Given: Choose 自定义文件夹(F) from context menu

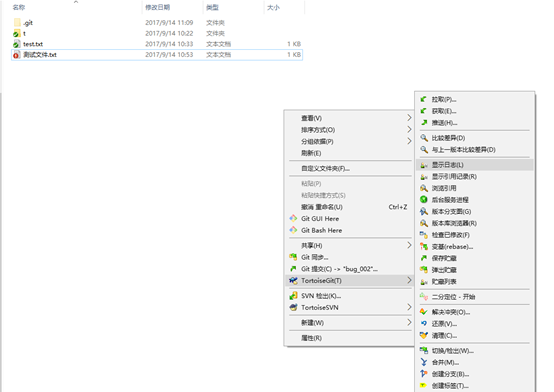Looking at the screenshot, I should tap(349, 168).
